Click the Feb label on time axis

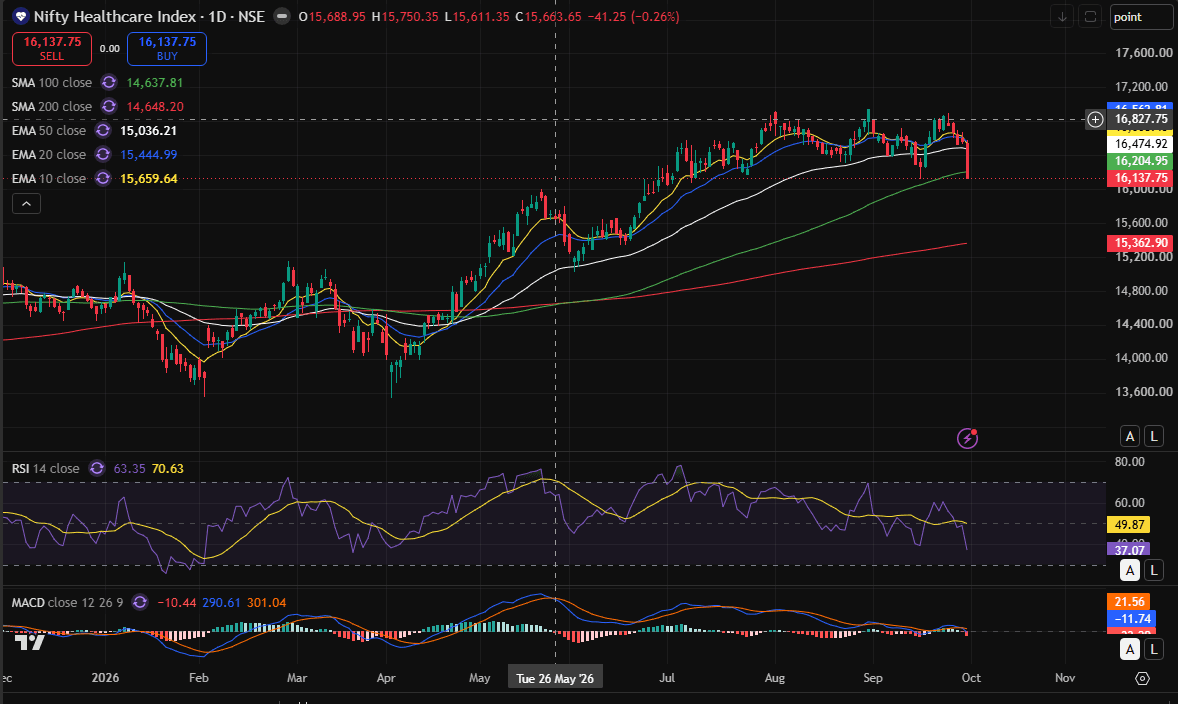coord(198,678)
